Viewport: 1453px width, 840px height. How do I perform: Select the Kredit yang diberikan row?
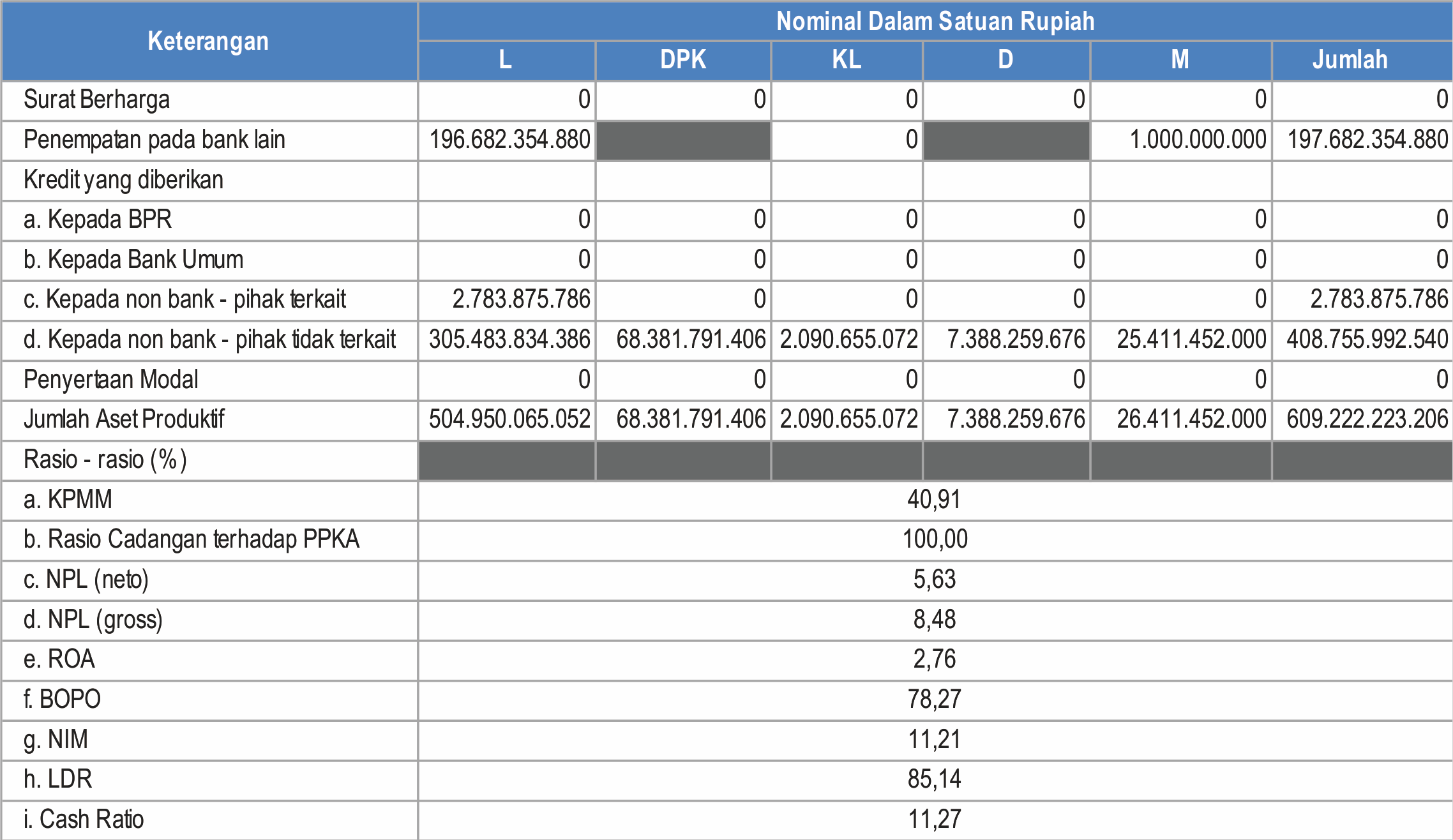[x=123, y=180]
